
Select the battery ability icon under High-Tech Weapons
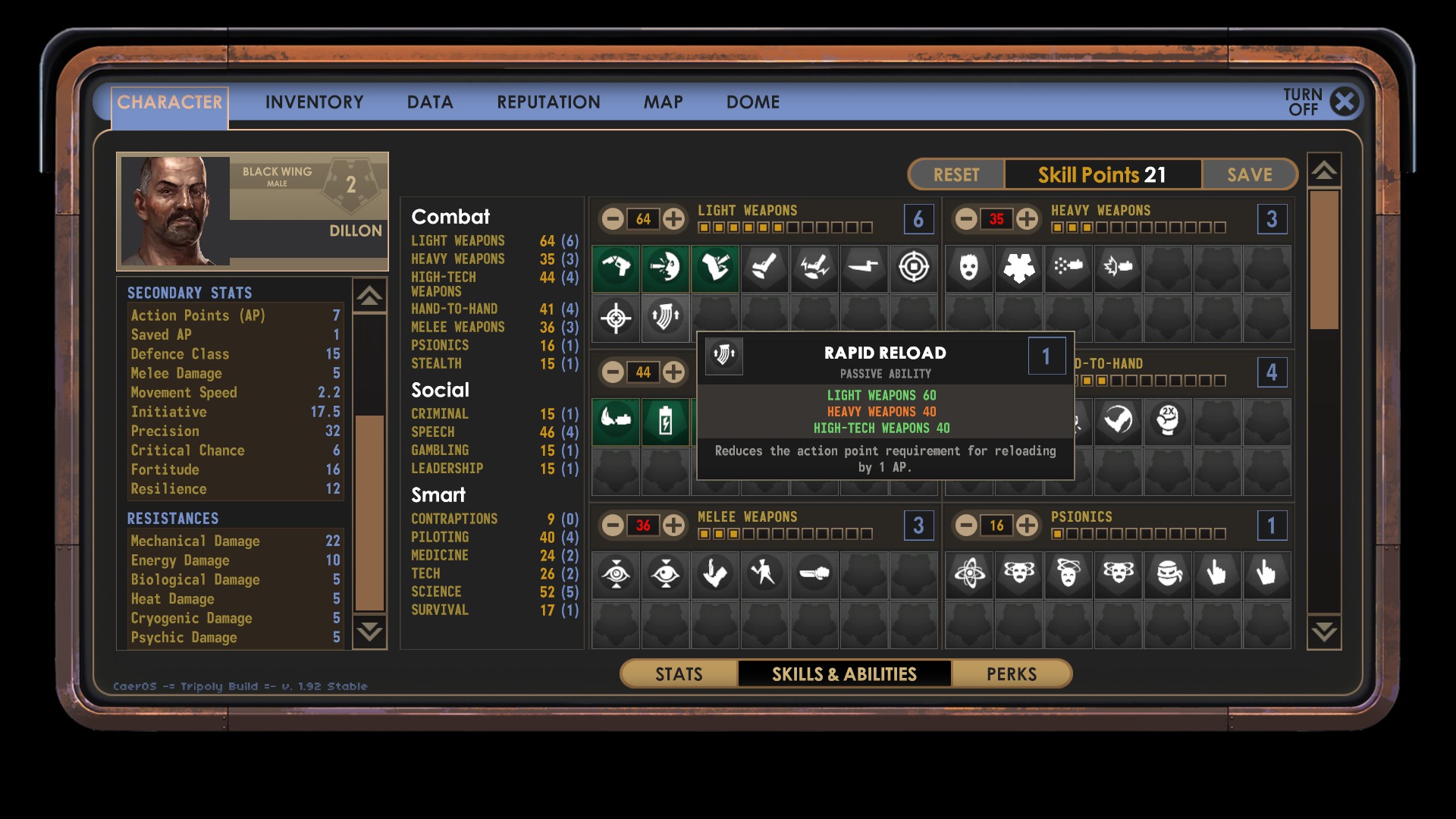click(665, 421)
